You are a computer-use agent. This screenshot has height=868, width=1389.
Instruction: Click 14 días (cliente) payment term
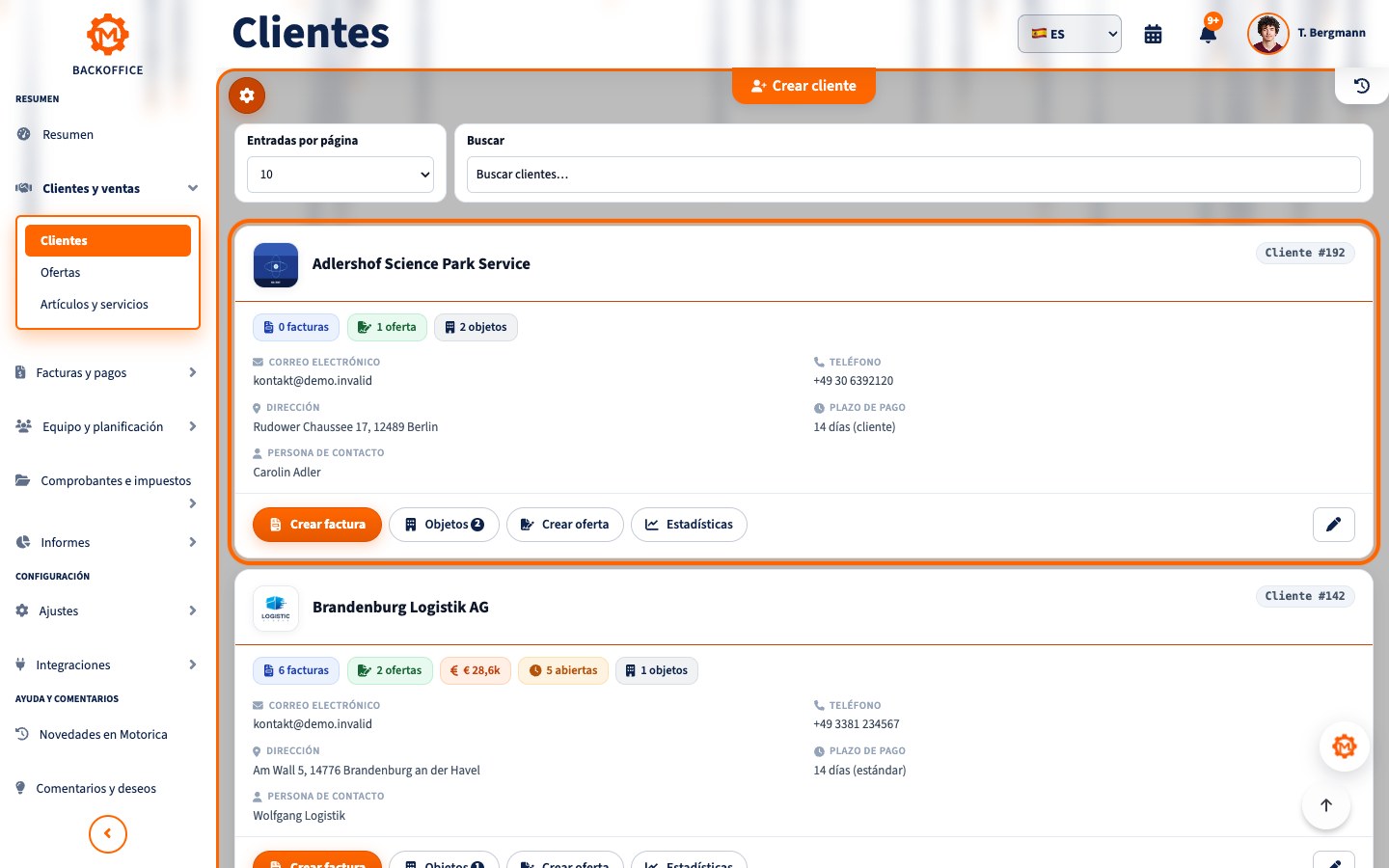tap(855, 427)
